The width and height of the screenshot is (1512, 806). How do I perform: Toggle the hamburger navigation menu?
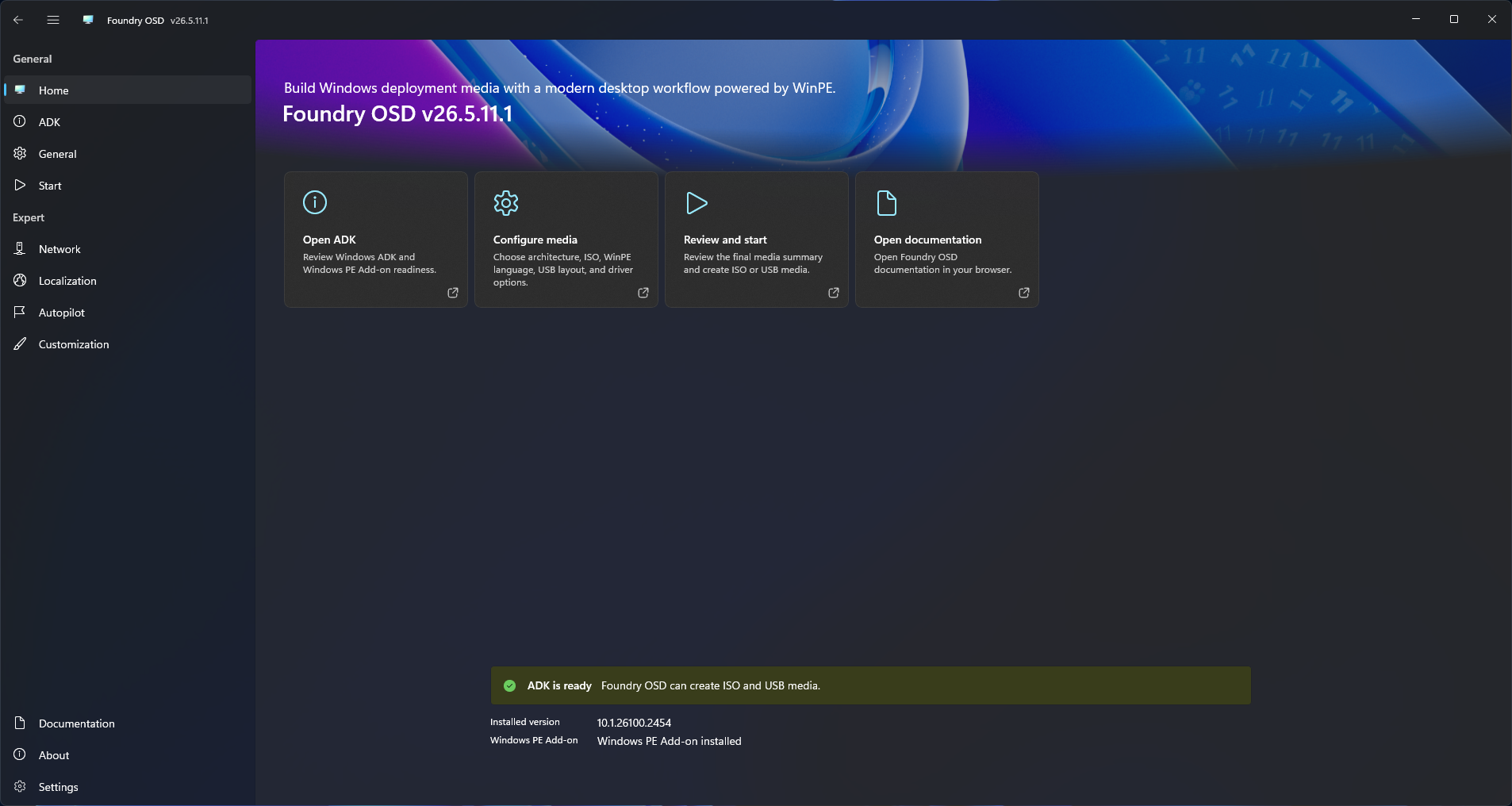(x=53, y=20)
